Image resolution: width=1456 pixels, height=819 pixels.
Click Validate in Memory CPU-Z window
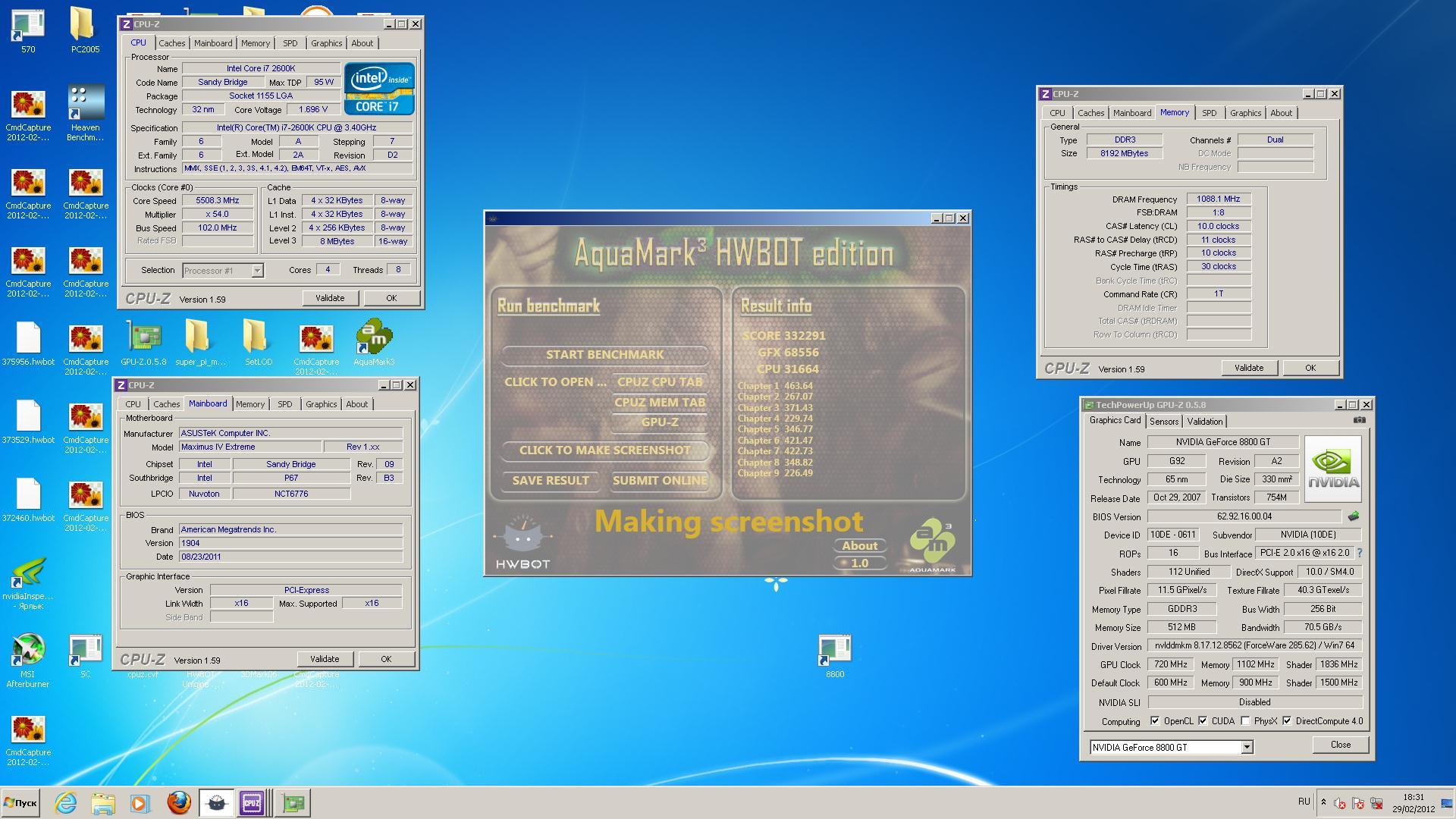[1248, 368]
